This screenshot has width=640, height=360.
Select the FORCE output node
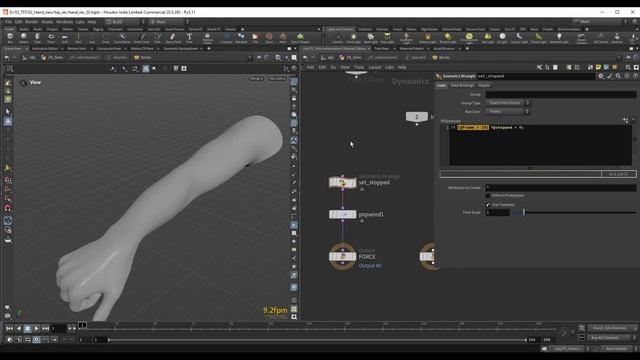click(342, 256)
